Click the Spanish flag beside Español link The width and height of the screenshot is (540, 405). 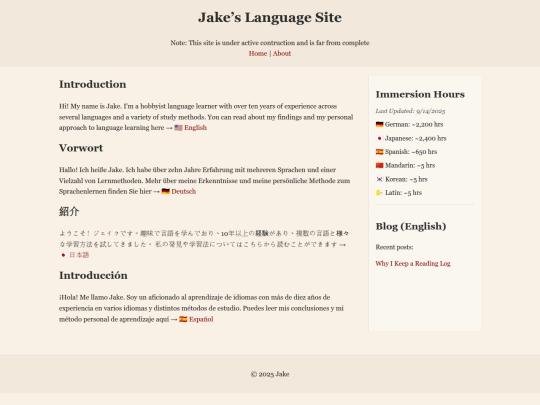(183, 319)
